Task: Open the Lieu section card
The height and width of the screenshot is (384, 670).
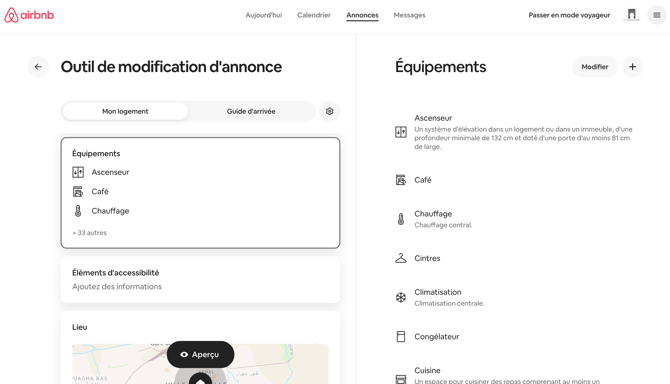Action: click(x=200, y=348)
